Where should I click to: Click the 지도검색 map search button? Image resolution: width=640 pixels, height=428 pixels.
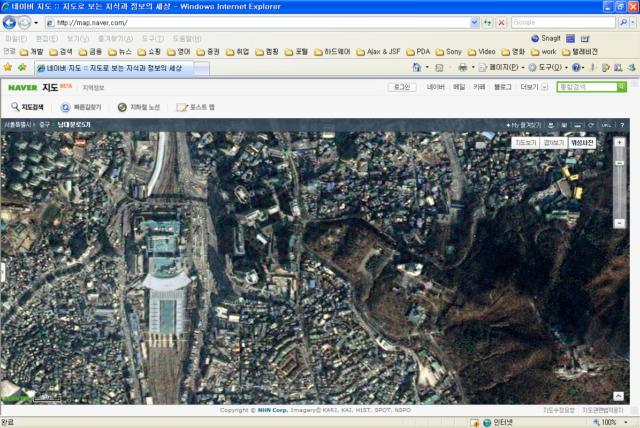[x=27, y=107]
